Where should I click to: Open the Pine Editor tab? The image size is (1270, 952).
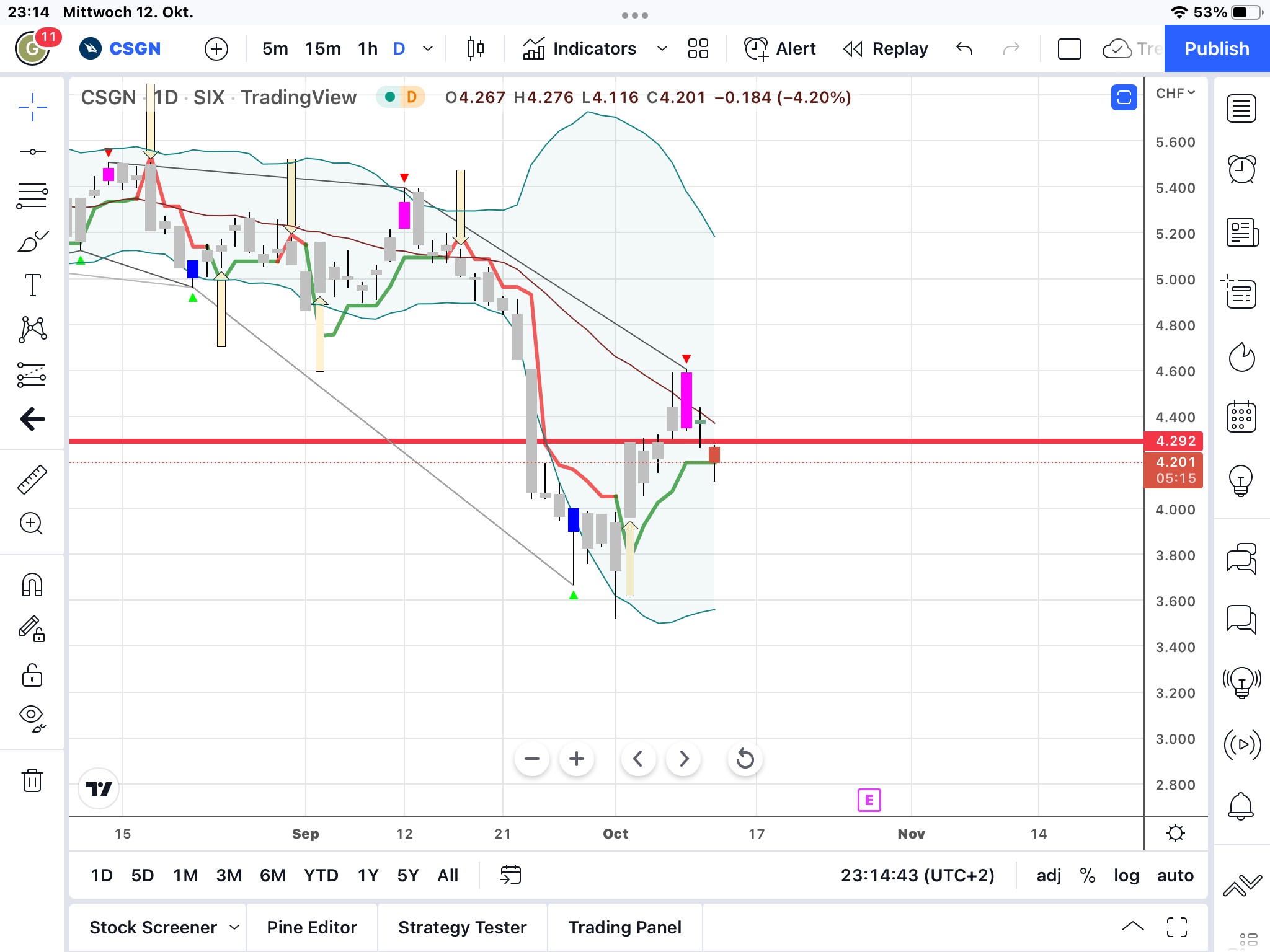click(x=312, y=927)
